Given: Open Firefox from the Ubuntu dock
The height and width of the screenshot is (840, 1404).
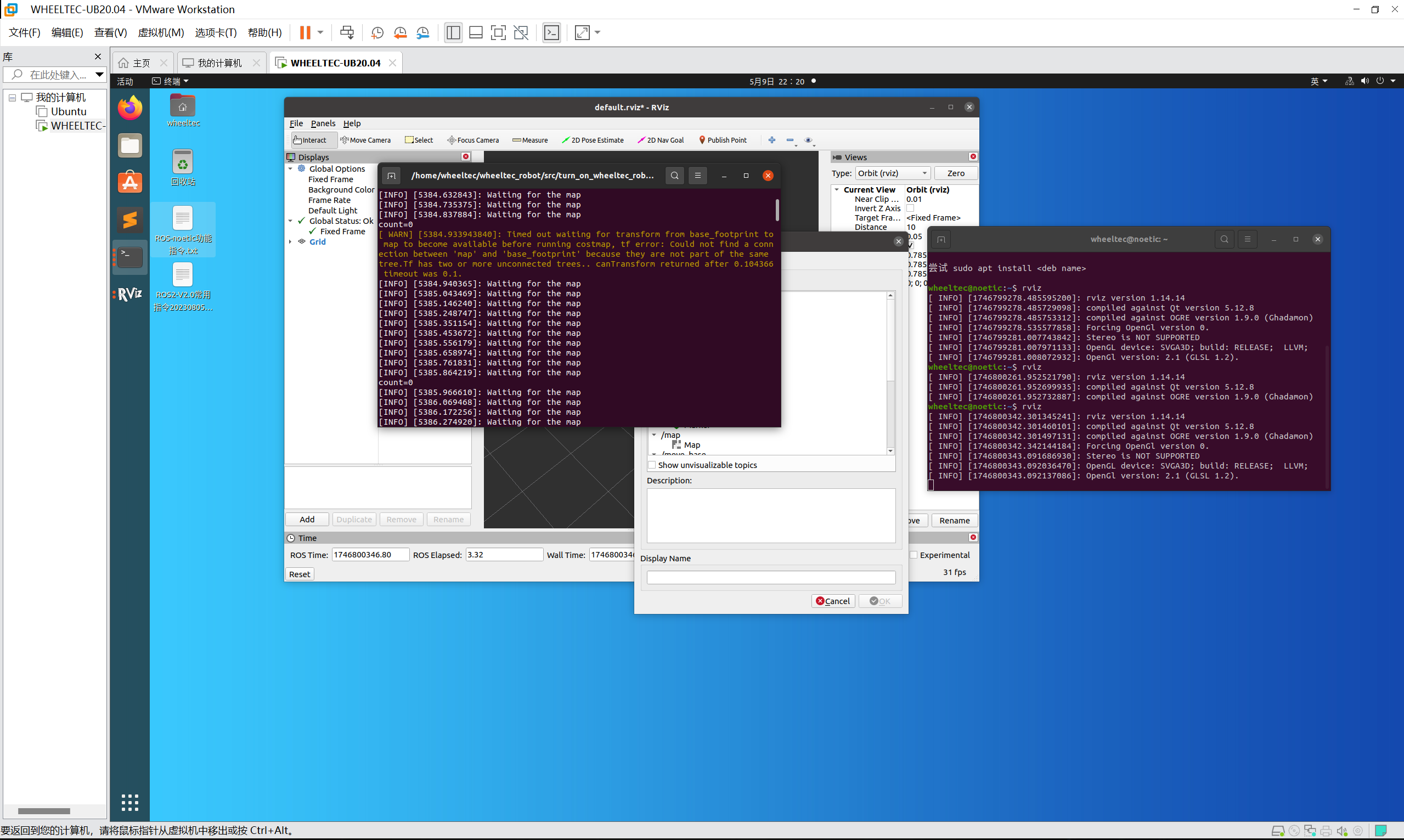Looking at the screenshot, I should (129, 108).
